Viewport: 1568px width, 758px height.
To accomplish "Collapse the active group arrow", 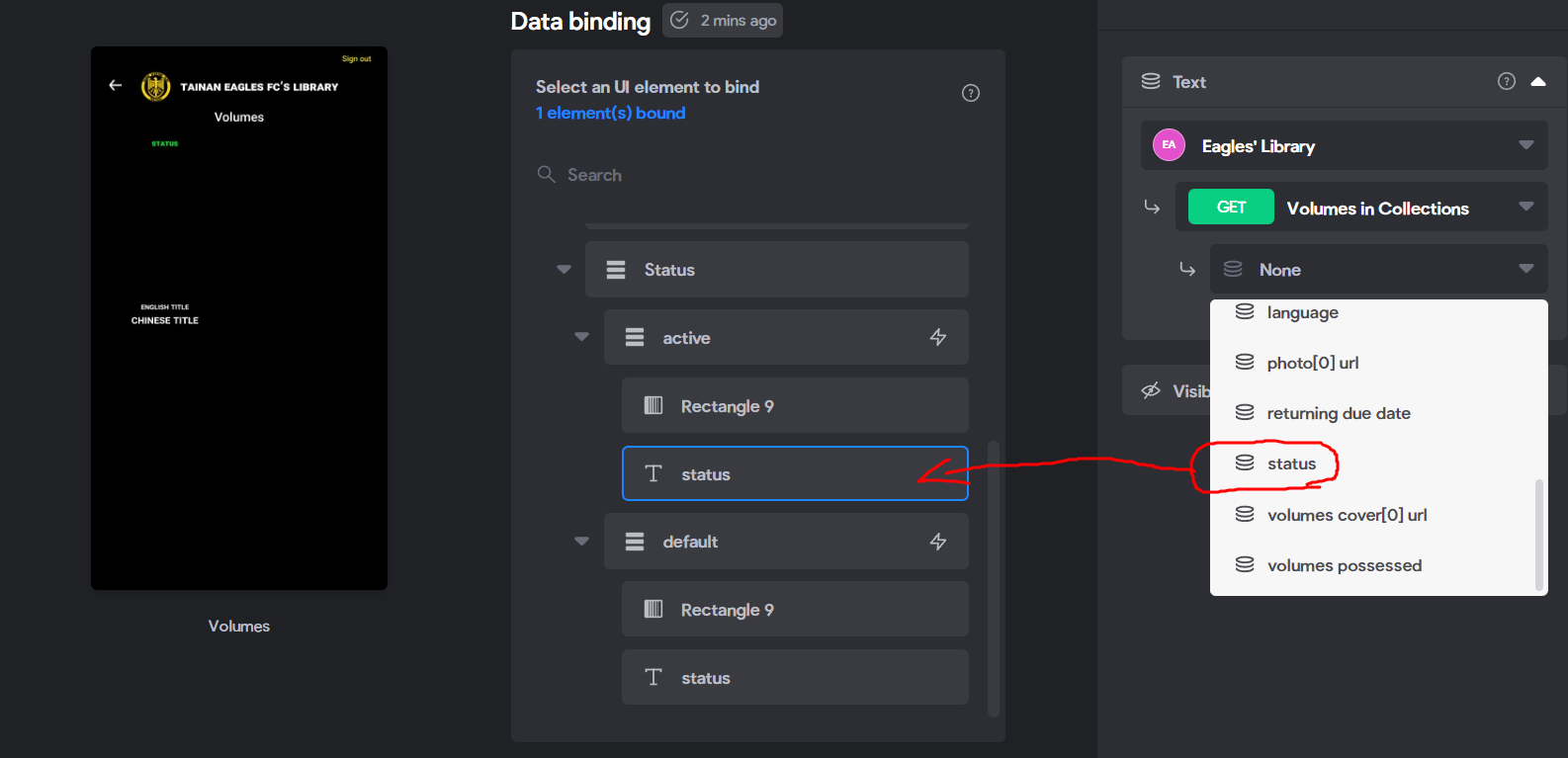I will coord(581,337).
